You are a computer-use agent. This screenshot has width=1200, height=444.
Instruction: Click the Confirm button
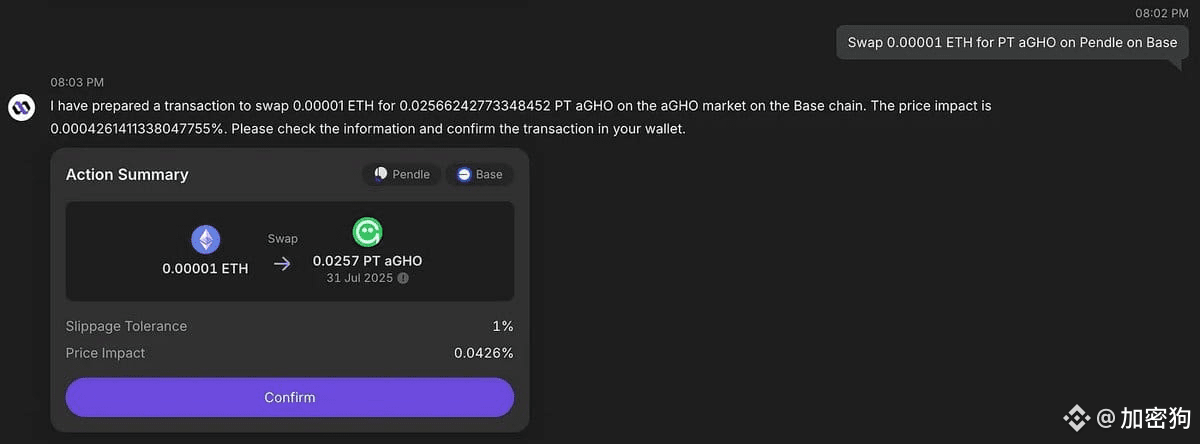click(x=290, y=397)
